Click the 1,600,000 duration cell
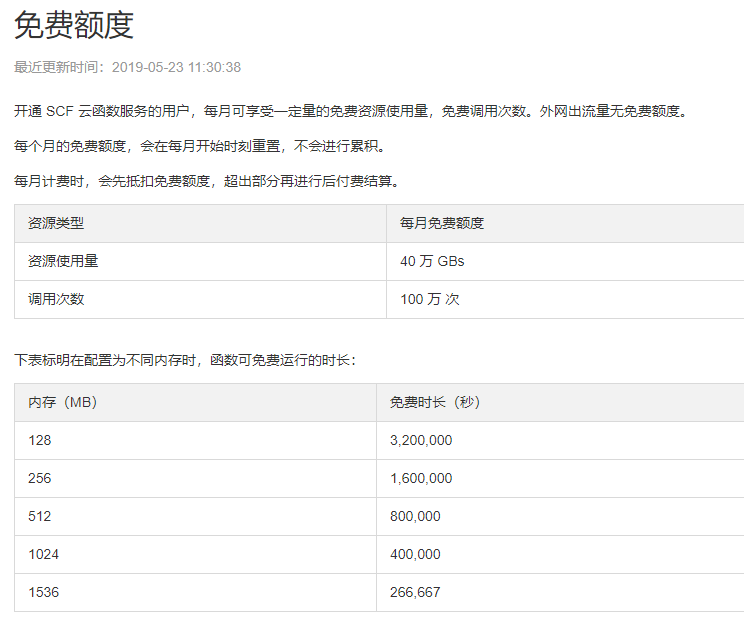744x622 pixels. tap(560, 478)
